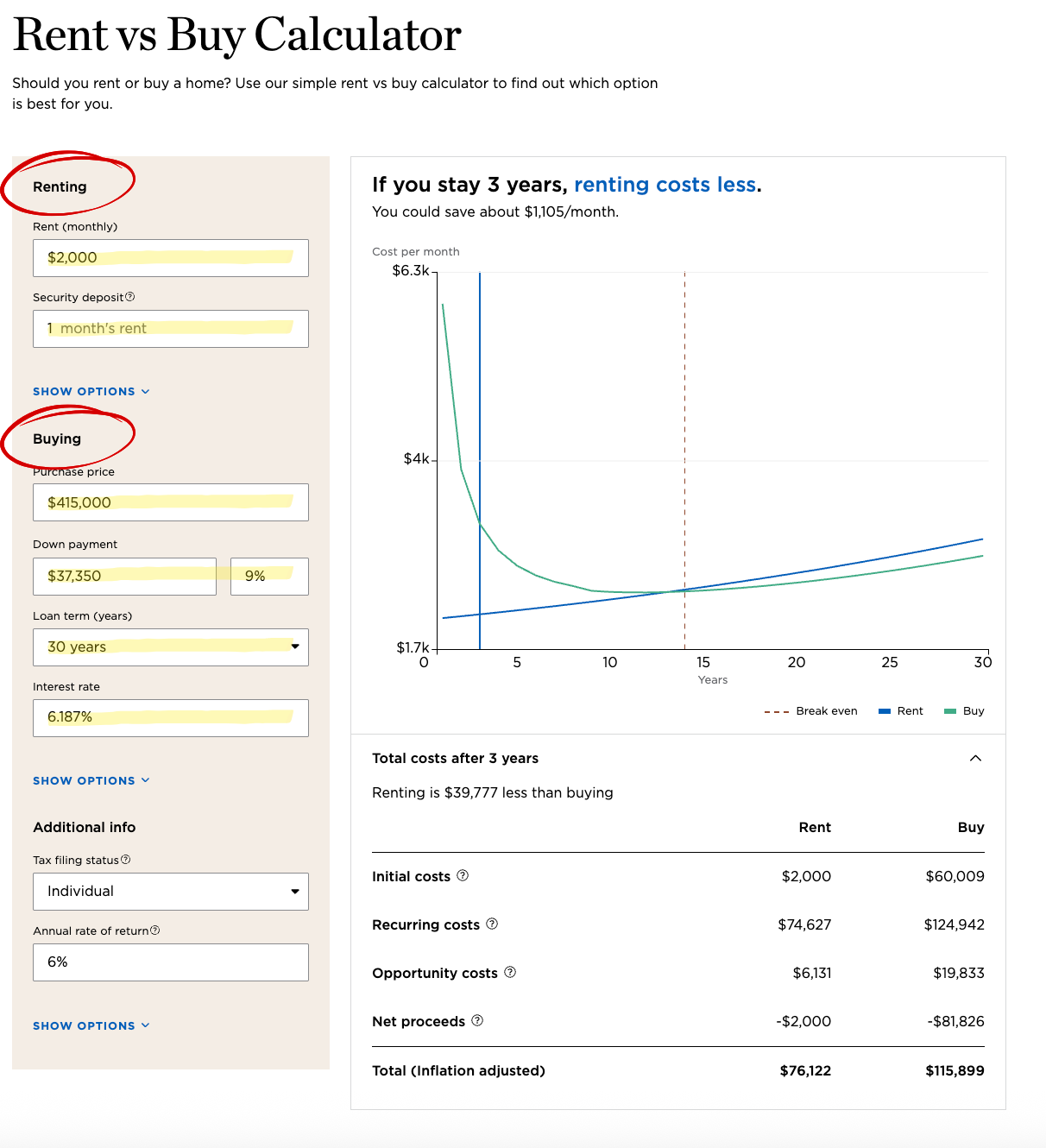
Task: Expand Show Options under Buying section
Action: (x=91, y=780)
